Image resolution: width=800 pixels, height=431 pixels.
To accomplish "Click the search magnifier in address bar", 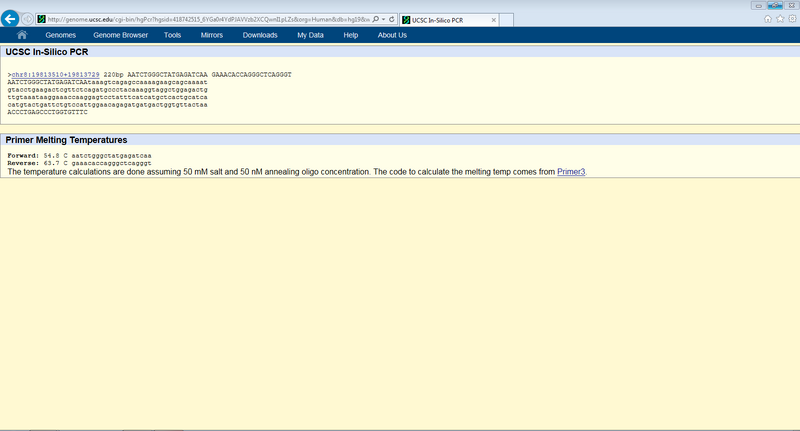I will (373, 19).
